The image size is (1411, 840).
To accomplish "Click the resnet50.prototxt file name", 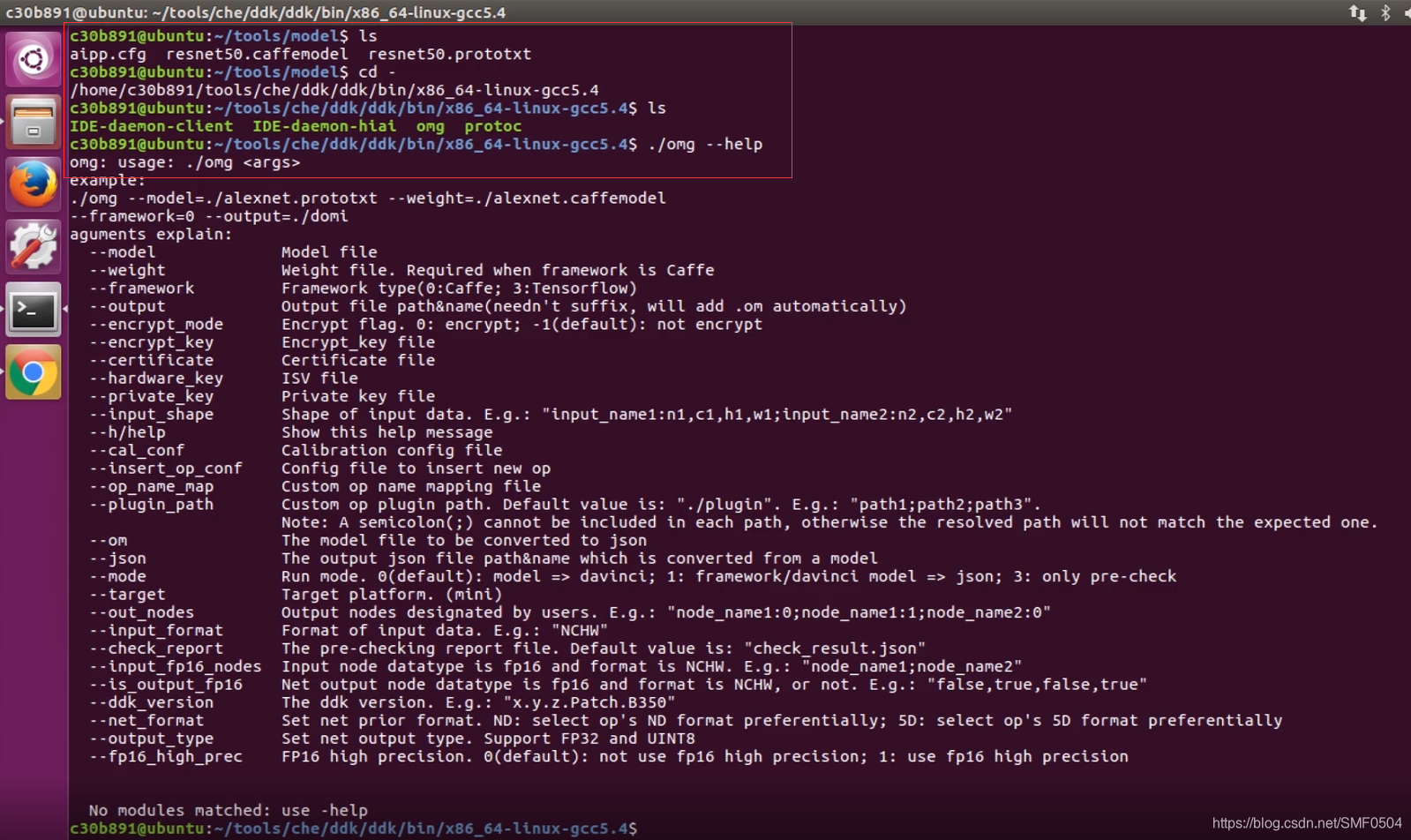I will pyautogui.click(x=450, y=54).
